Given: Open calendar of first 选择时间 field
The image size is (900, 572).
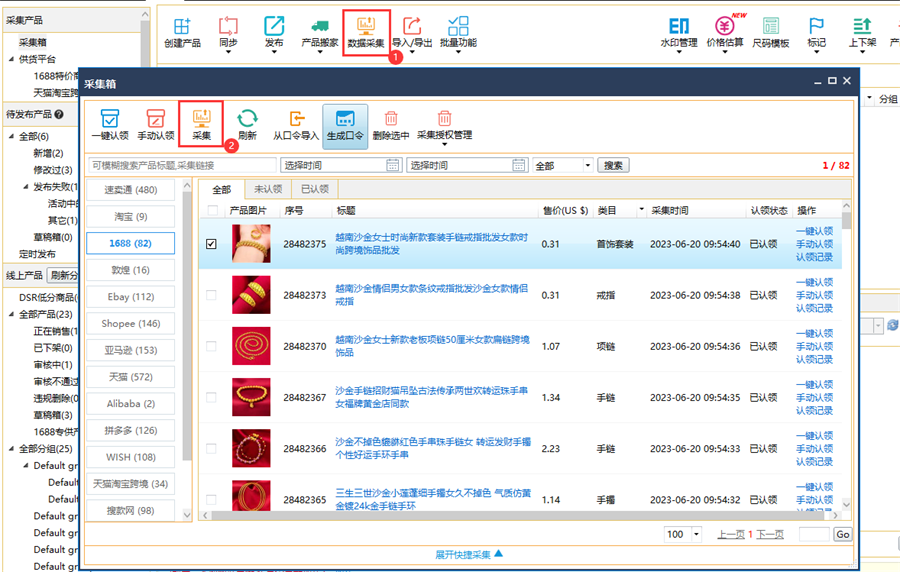Looking at the screenshot, I should pyautogui.click(x=393, y=165).
